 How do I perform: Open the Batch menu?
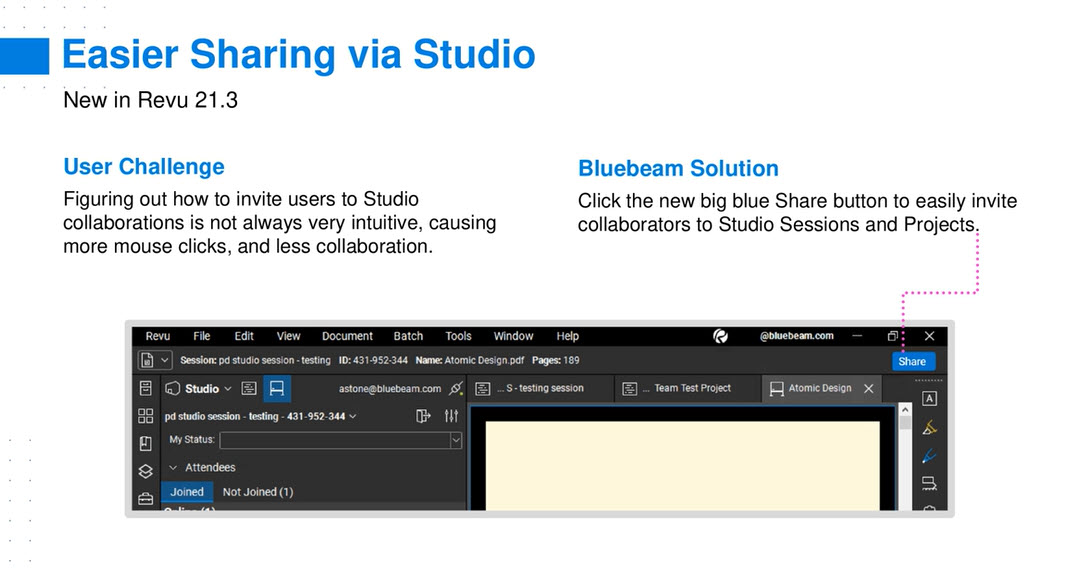click(x=408, y=336)
